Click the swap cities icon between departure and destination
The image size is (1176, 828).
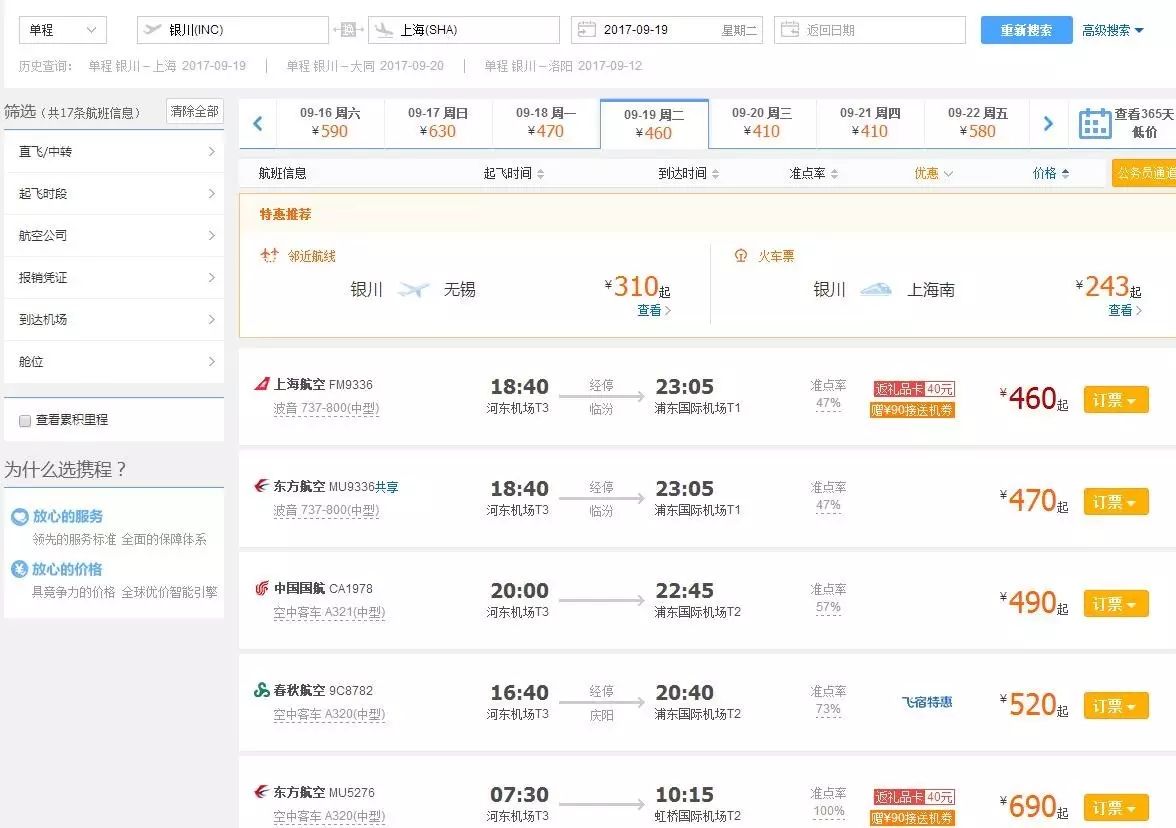348,30
